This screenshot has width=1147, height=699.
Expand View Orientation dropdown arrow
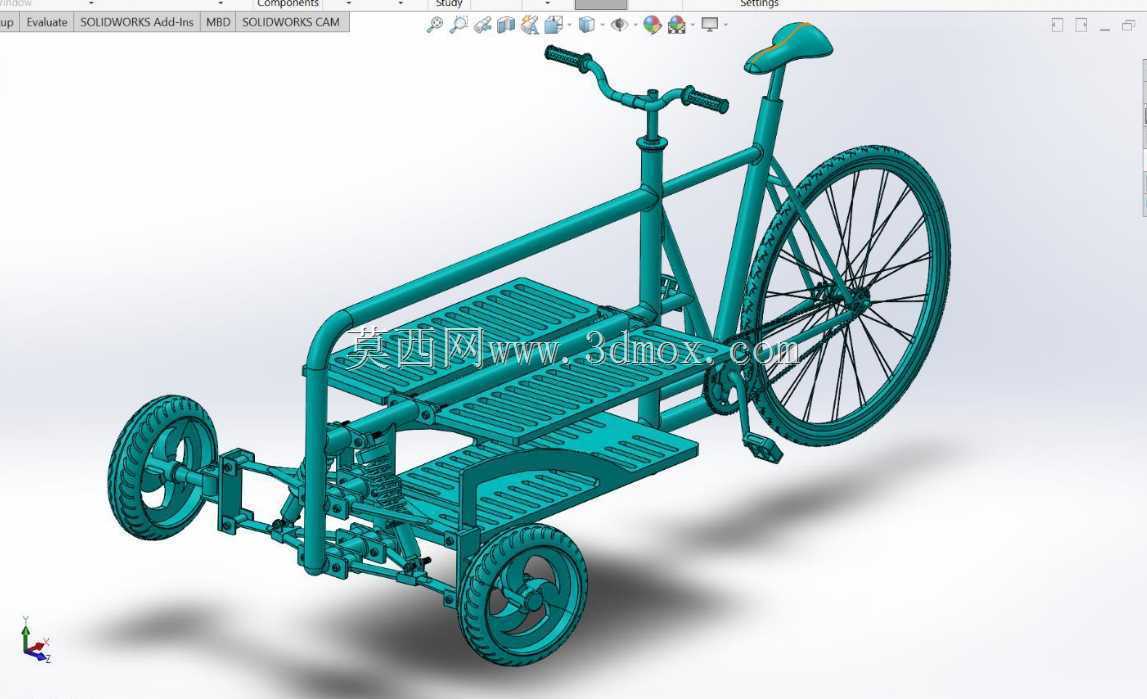pos(570,26)
